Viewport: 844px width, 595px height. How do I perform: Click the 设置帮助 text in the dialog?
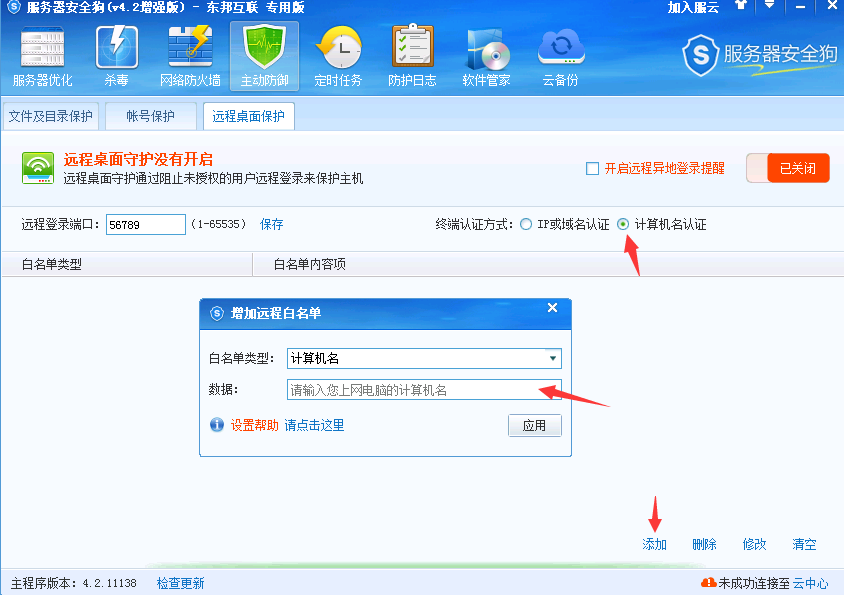255,425
